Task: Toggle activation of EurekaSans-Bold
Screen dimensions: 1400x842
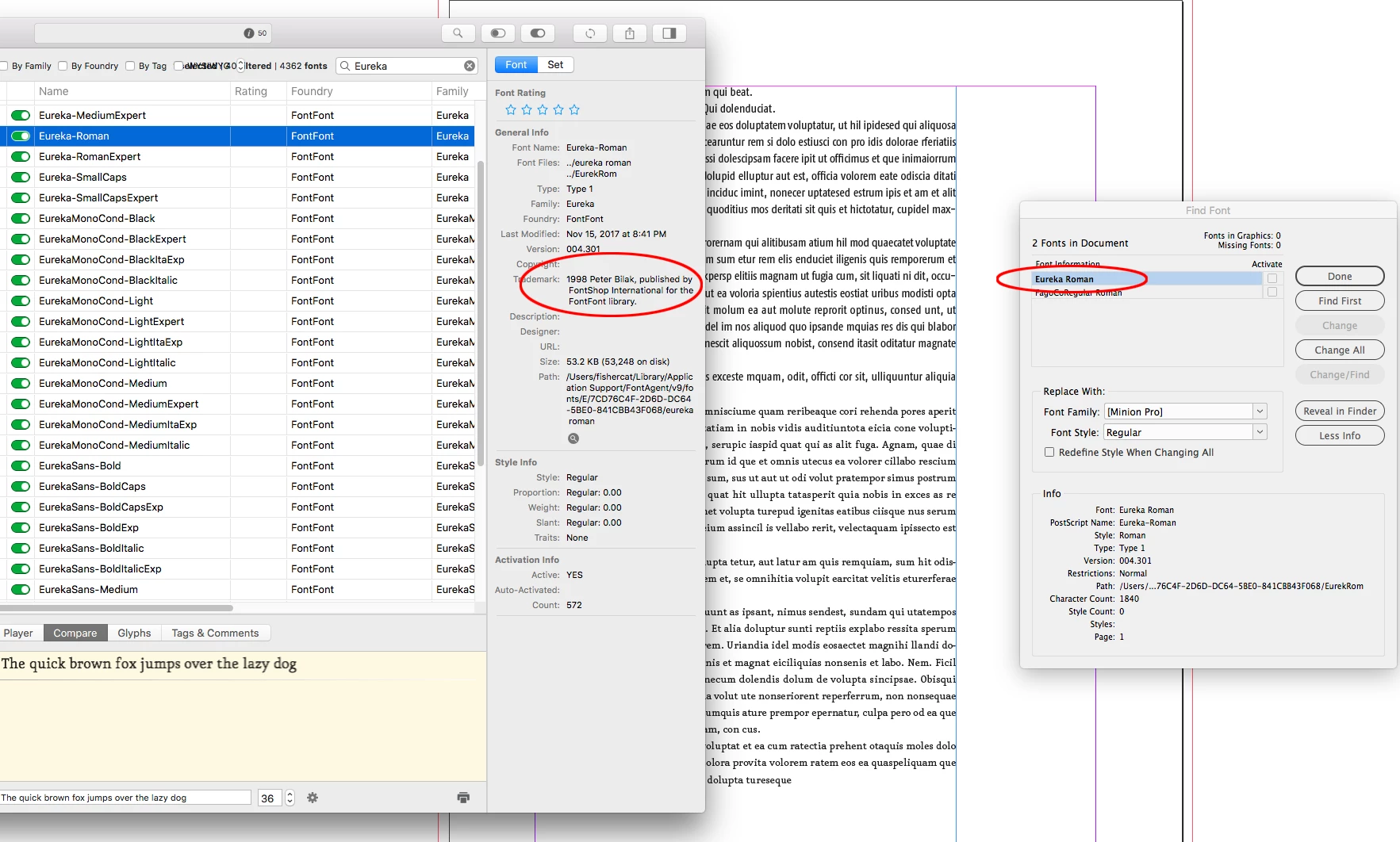Action: point(21,465)
